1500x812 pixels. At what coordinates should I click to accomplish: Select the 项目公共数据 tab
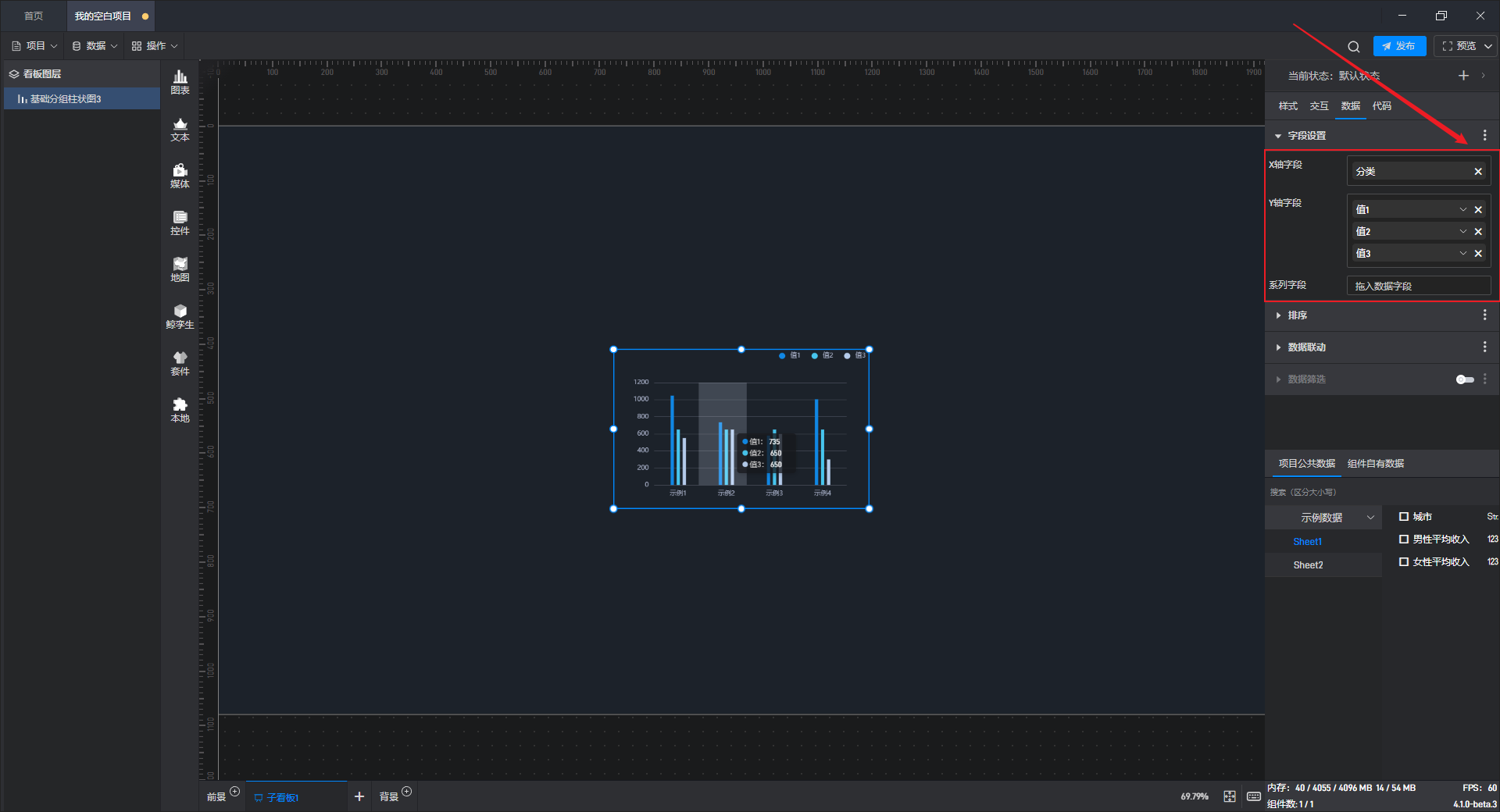(x=1307, y=464)
